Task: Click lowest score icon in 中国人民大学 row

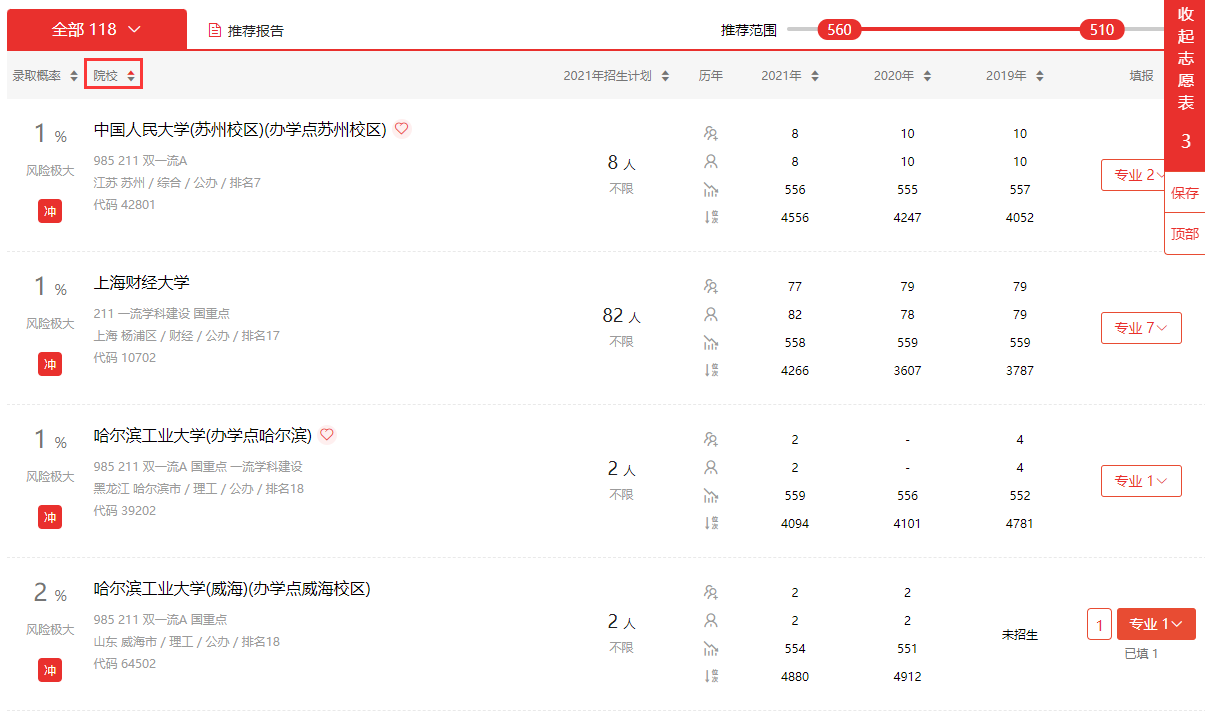Action: 711,189
